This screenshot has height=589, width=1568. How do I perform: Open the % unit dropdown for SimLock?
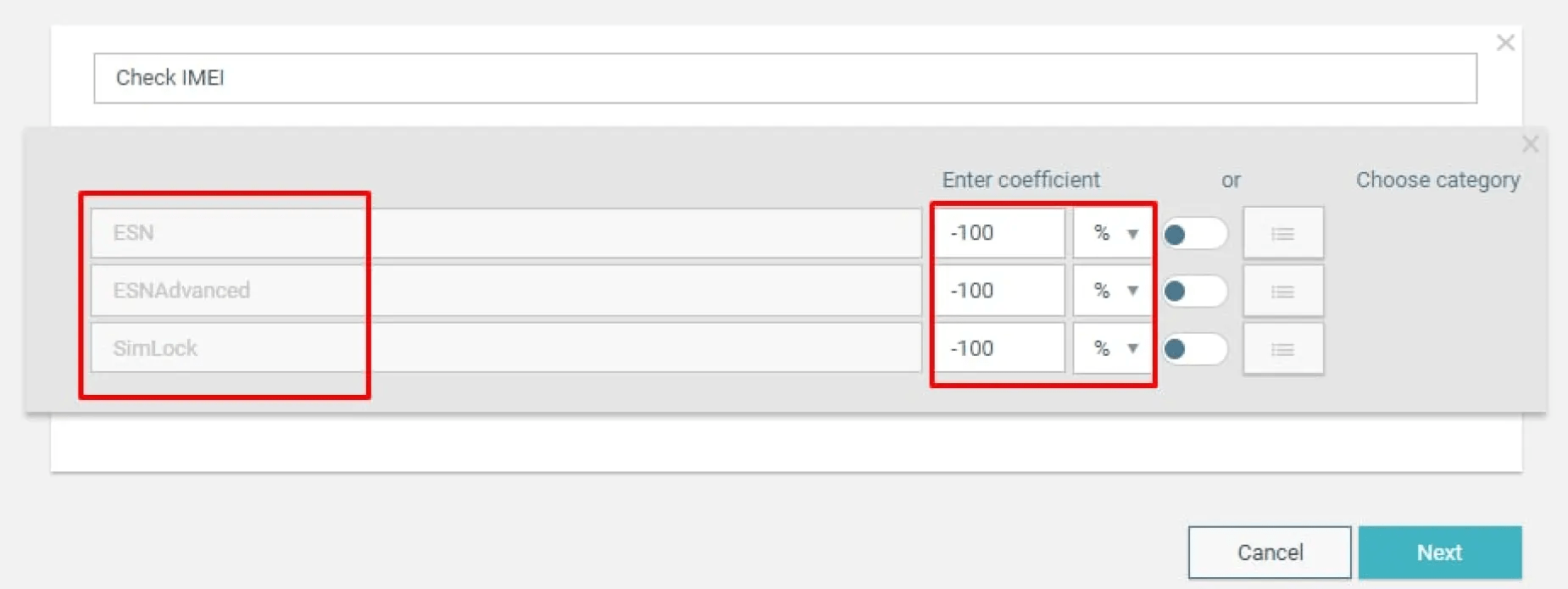[1113, 348]
